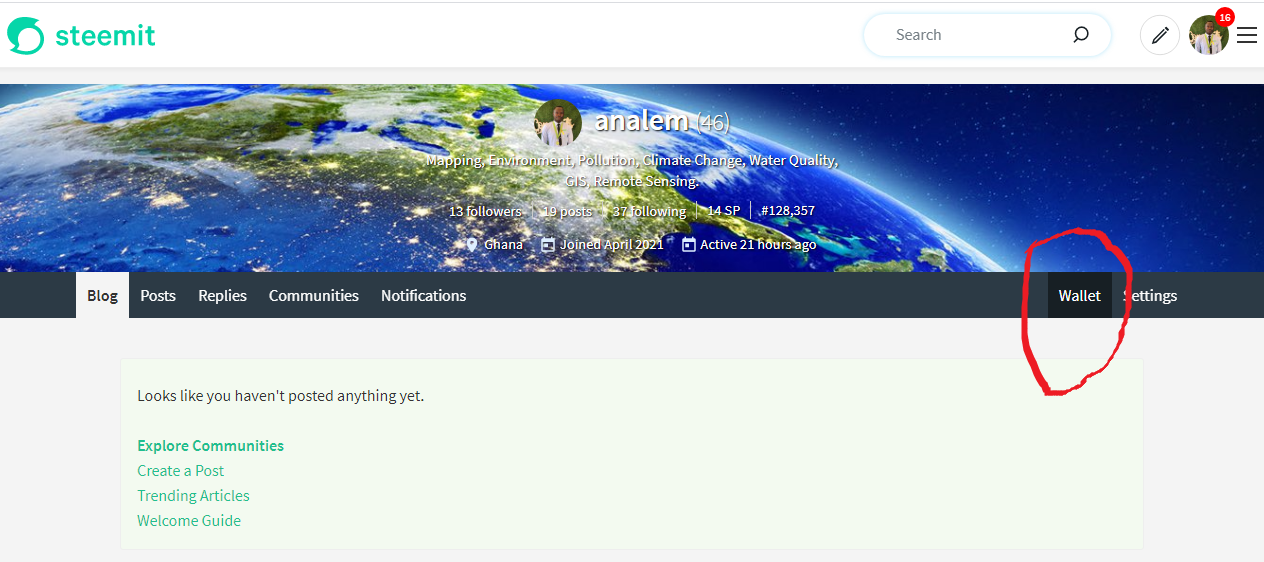Click the Steemit logo
1264x562 pixels.
click(81, 36)
